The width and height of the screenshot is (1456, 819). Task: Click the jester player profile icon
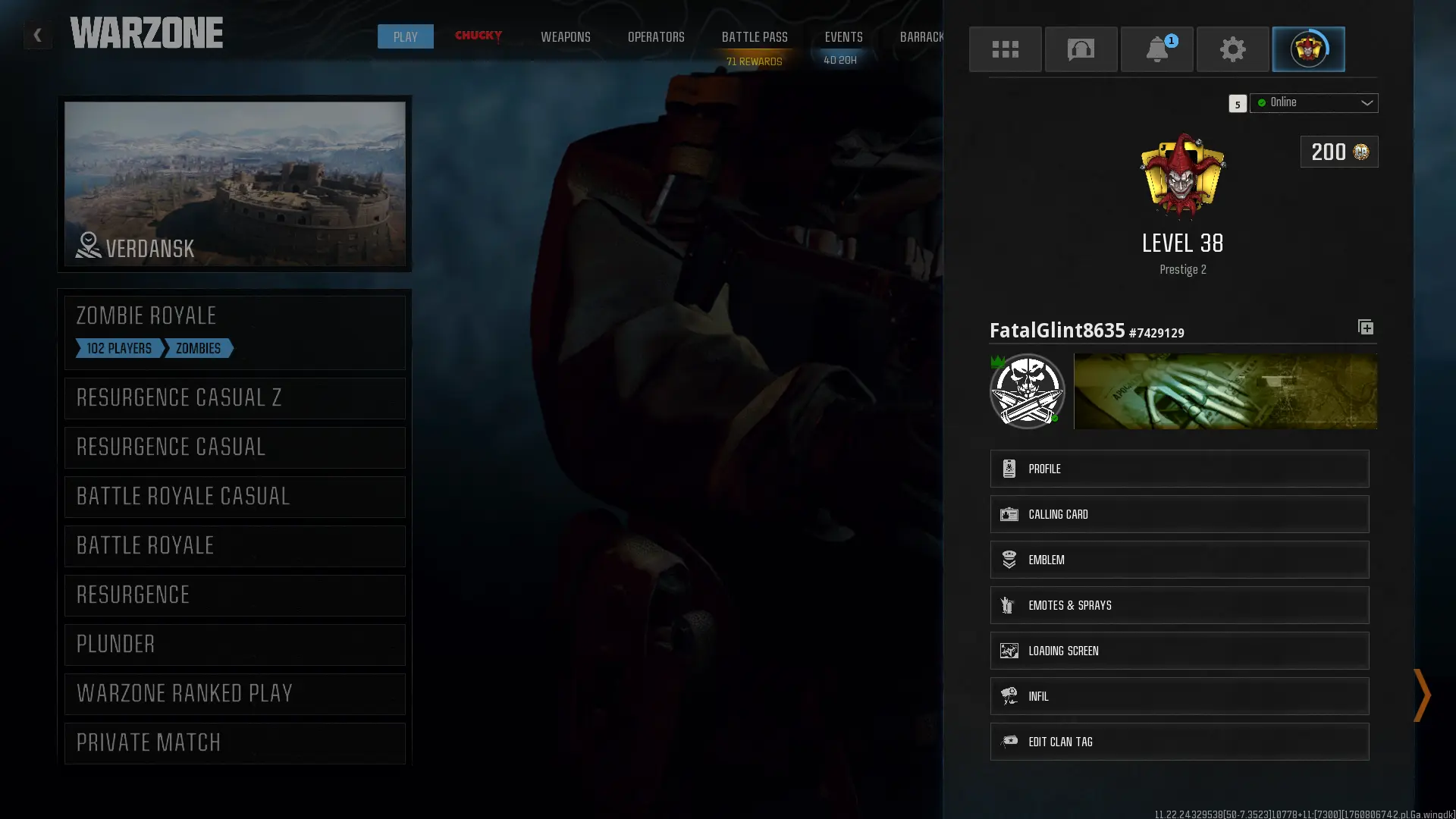pyautogui.click(x=1308, y=49)
